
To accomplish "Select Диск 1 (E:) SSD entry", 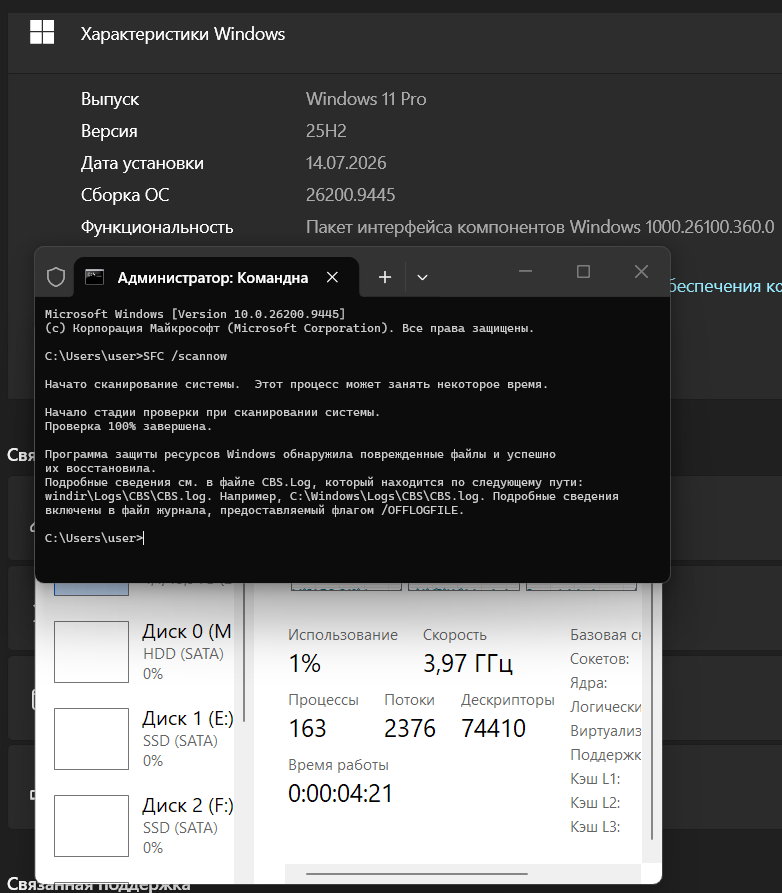I will click(144, 739).
